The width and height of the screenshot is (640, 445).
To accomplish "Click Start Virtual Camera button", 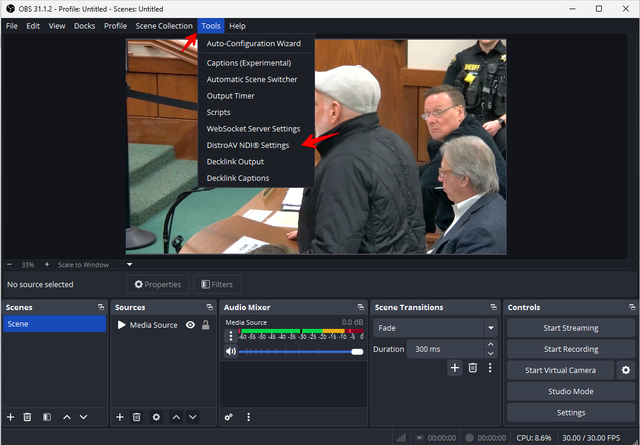I will [560, 370].
